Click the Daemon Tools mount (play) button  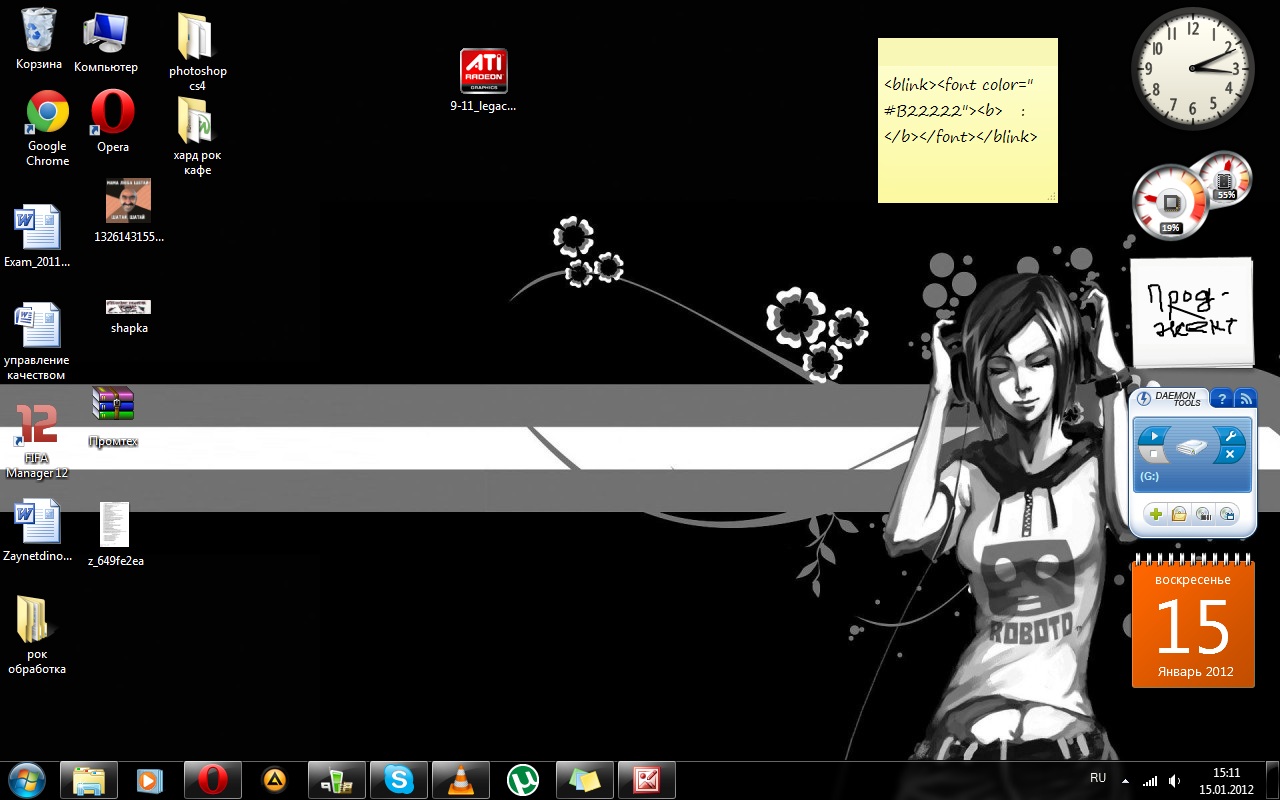pos(1153,436)
